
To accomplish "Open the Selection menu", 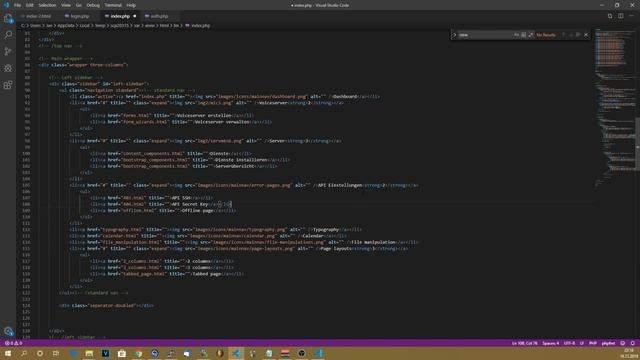I will click(x=47, y=5).
